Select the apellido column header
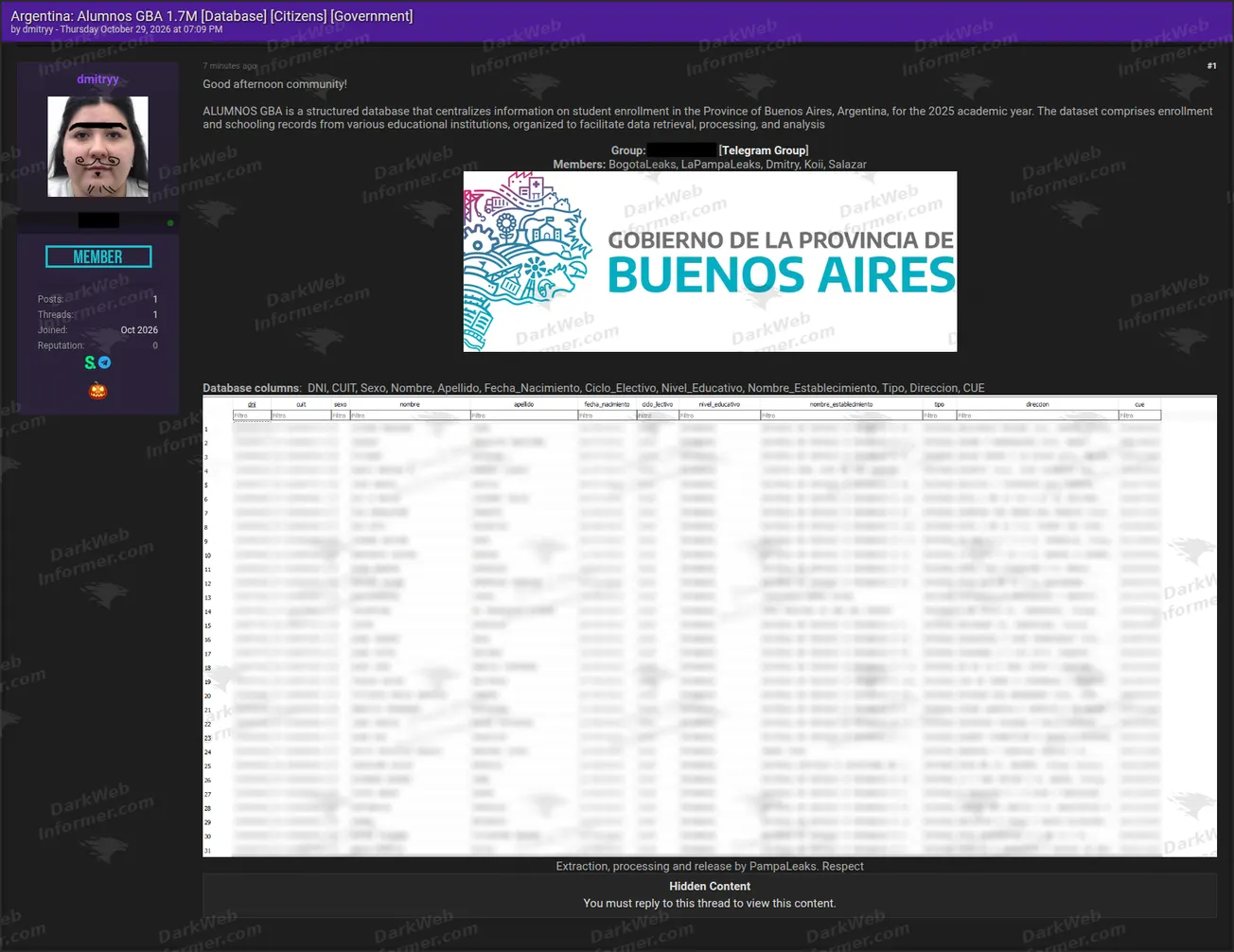Screen dimensions: 1234x952 (524, 404)
